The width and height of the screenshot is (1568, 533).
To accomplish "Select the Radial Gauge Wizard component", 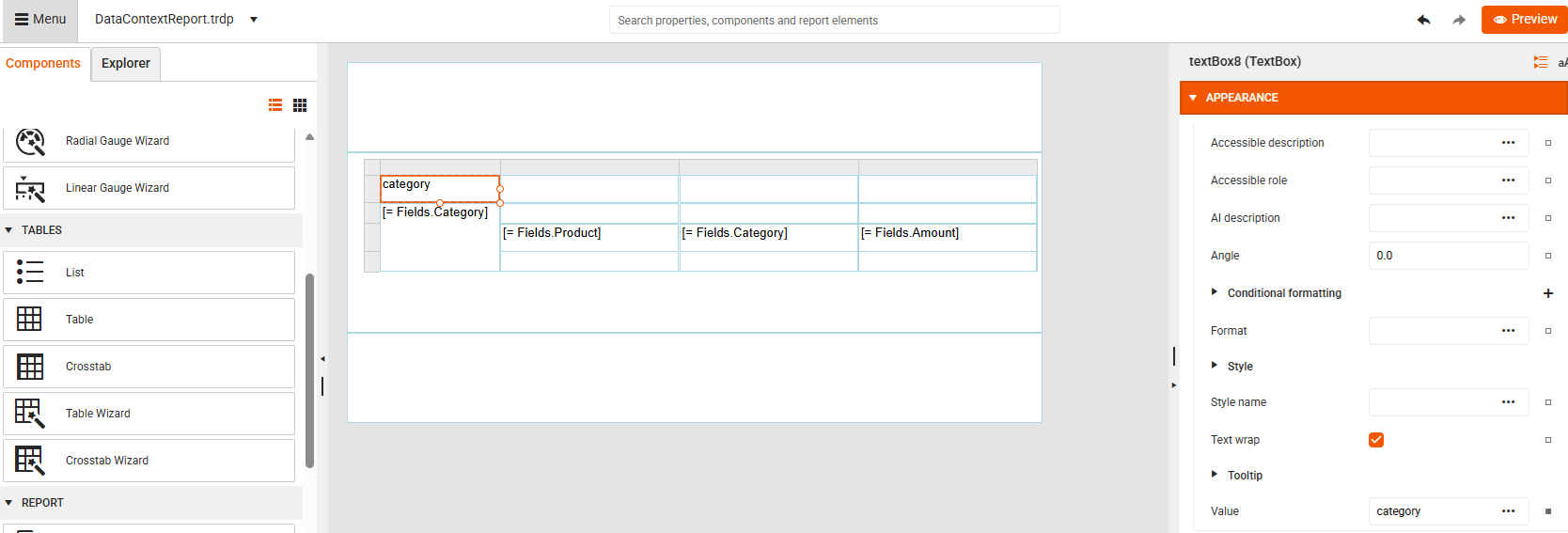I will tap(149, 141).
